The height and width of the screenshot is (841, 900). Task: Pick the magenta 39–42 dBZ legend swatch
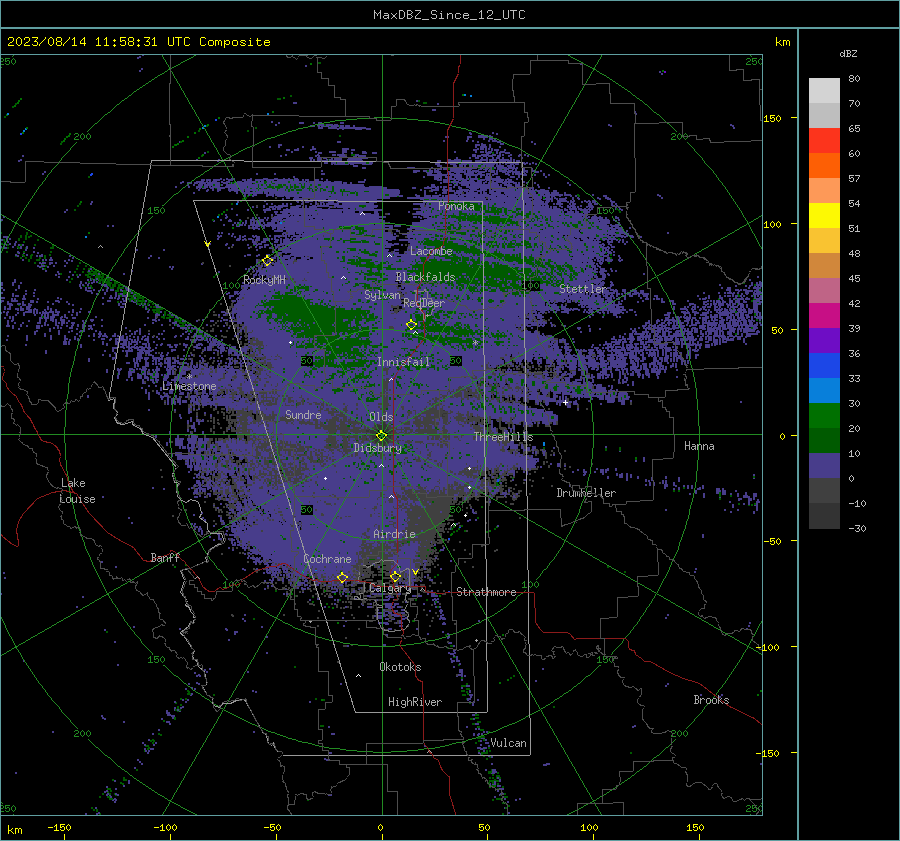824,316
